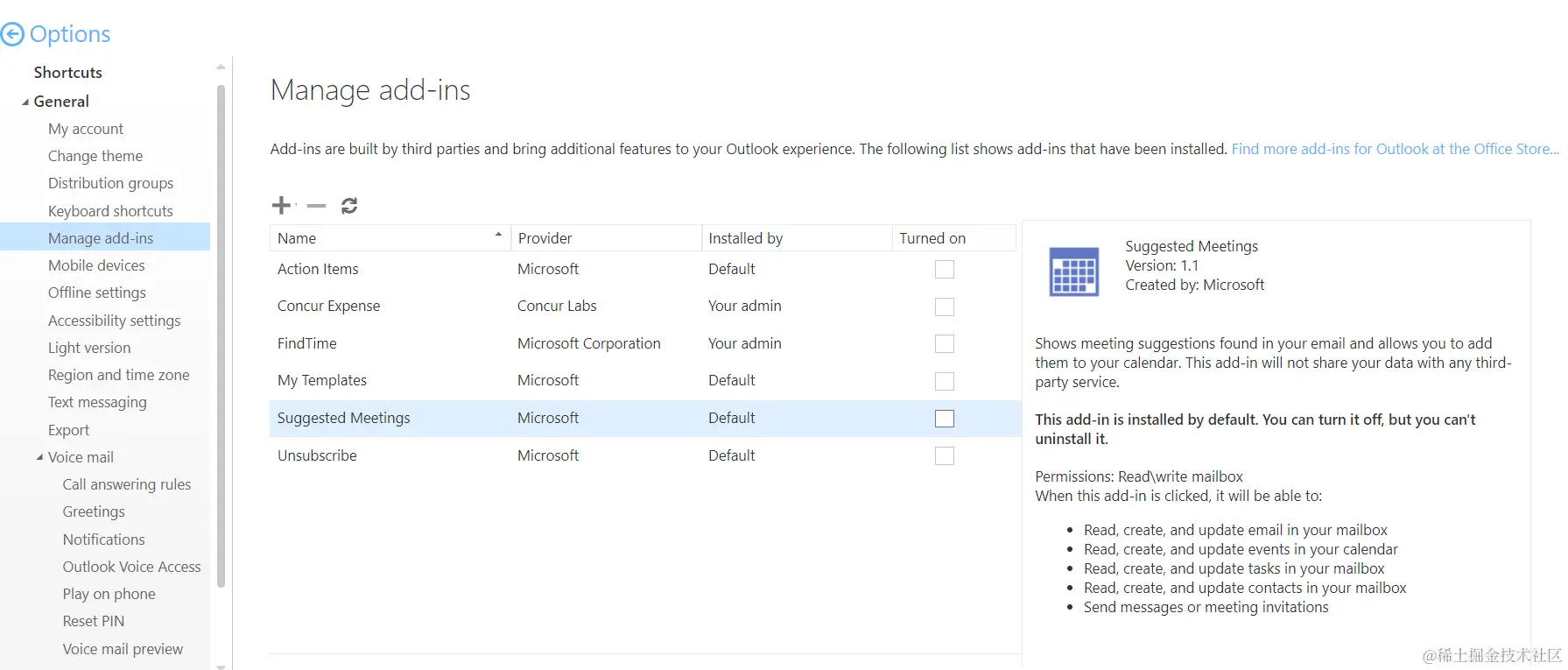This screenshot has height=670, width=1568.
Task: Open Mobile devices settings
Action: click(96, 265)
